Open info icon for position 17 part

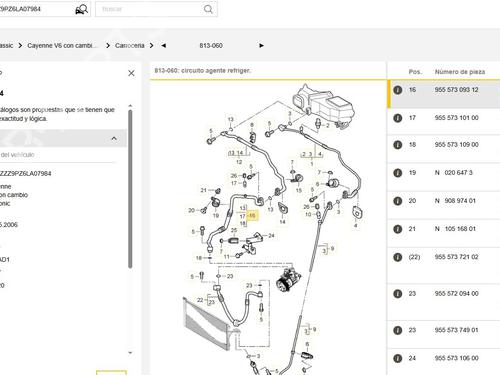coord(397,118)
